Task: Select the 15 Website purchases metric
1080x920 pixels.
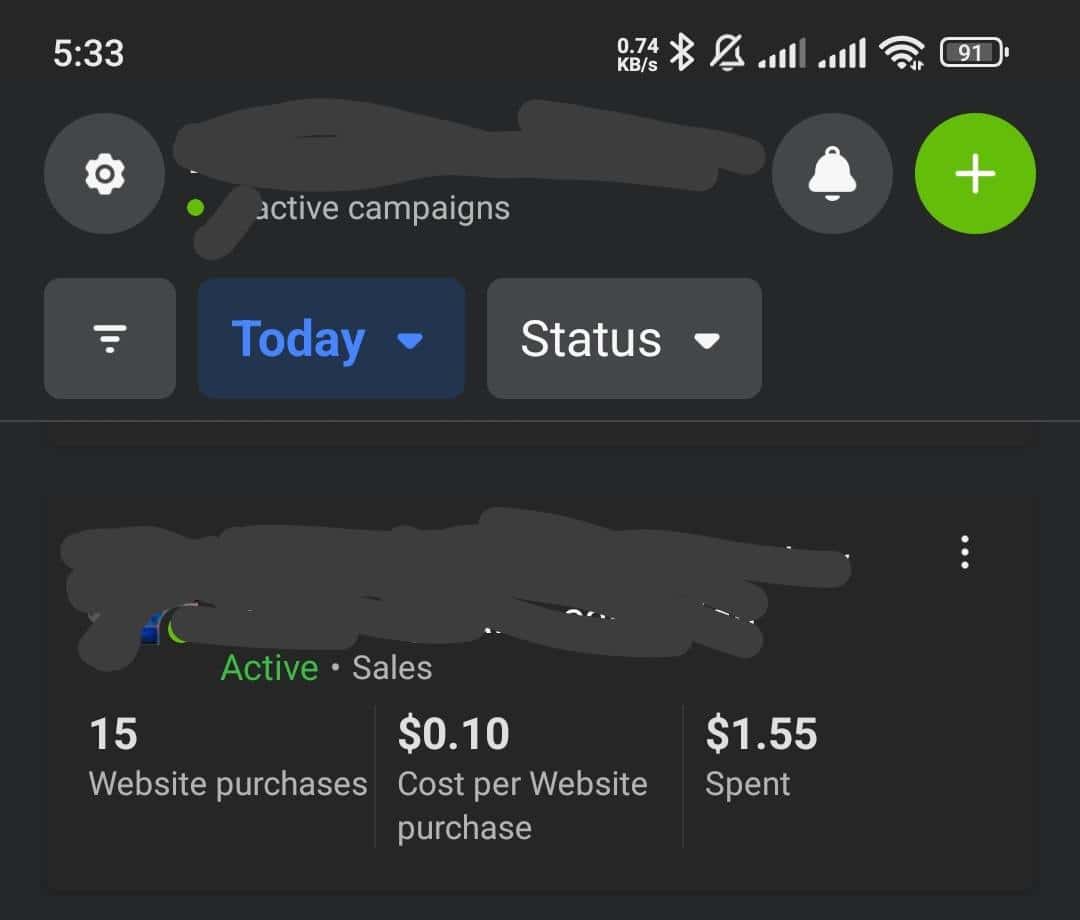Action: point(228,757)
